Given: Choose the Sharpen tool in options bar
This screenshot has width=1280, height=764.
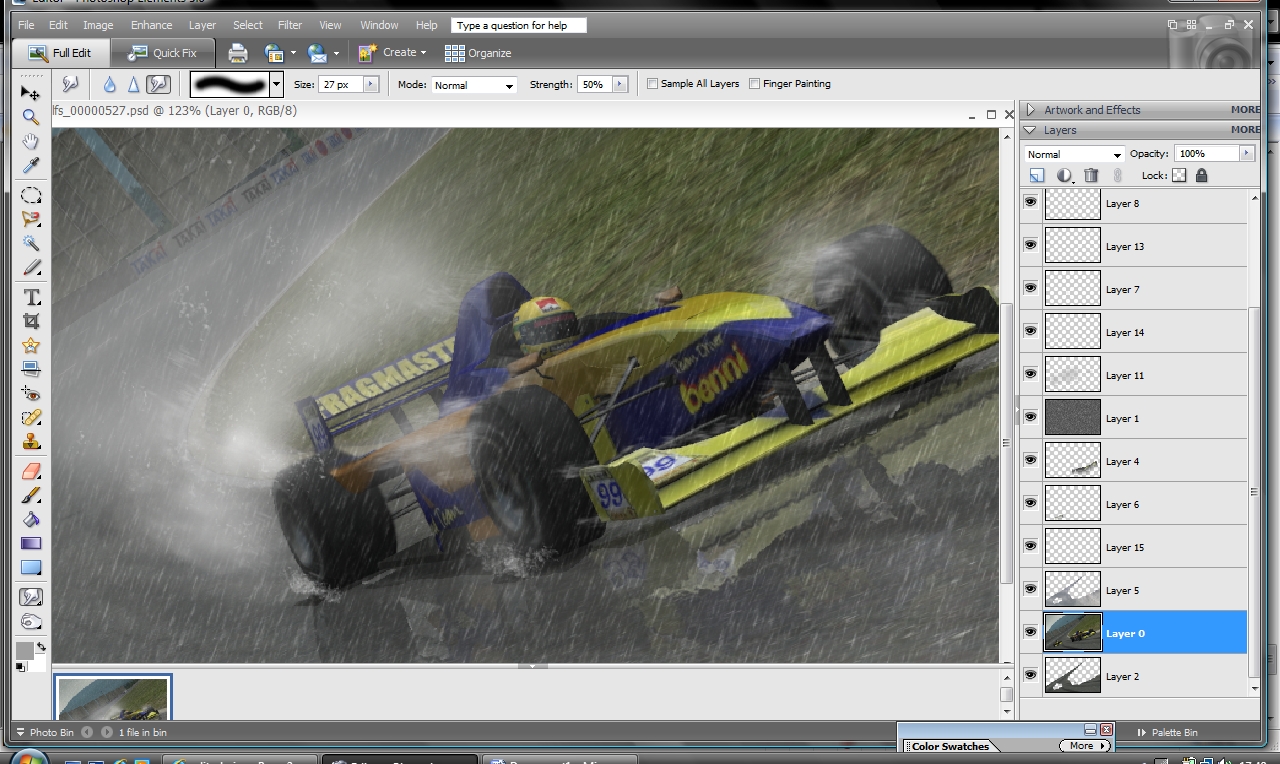Looking at the screenshot, I should click(133, 85).
